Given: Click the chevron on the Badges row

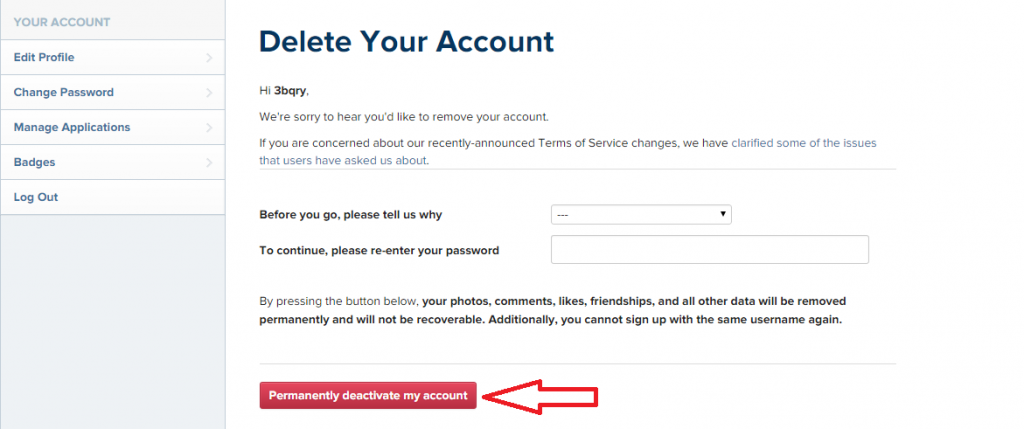Looking at the screenshot, I should (x=209, y=162).
